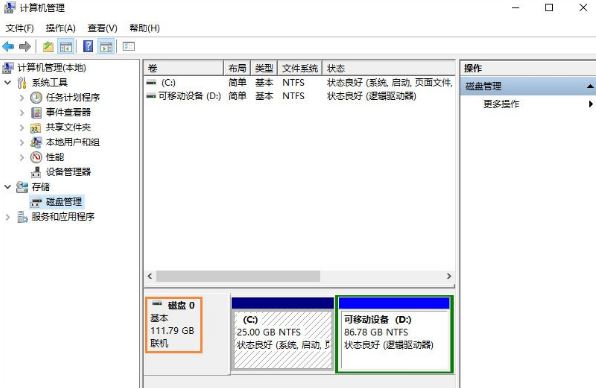Click the 卷 column header
Viewport: 596px width, 388px height.
(184, 68)
